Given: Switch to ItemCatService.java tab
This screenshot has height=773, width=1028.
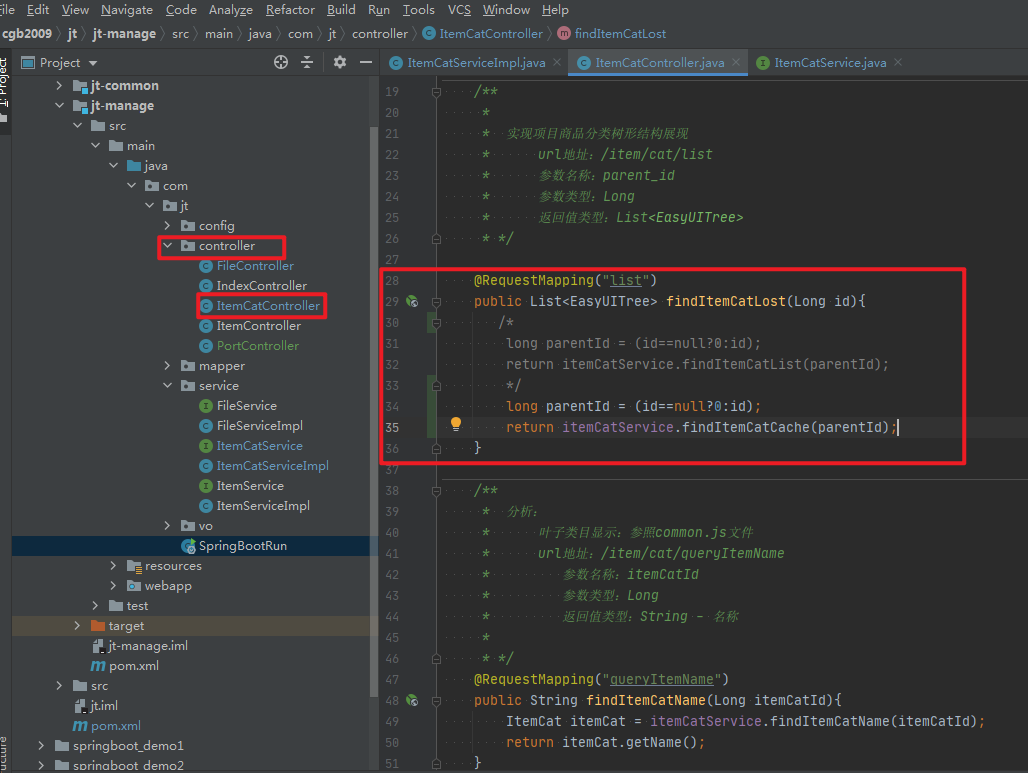Looking at the screenshot, I should click(830, 62).
